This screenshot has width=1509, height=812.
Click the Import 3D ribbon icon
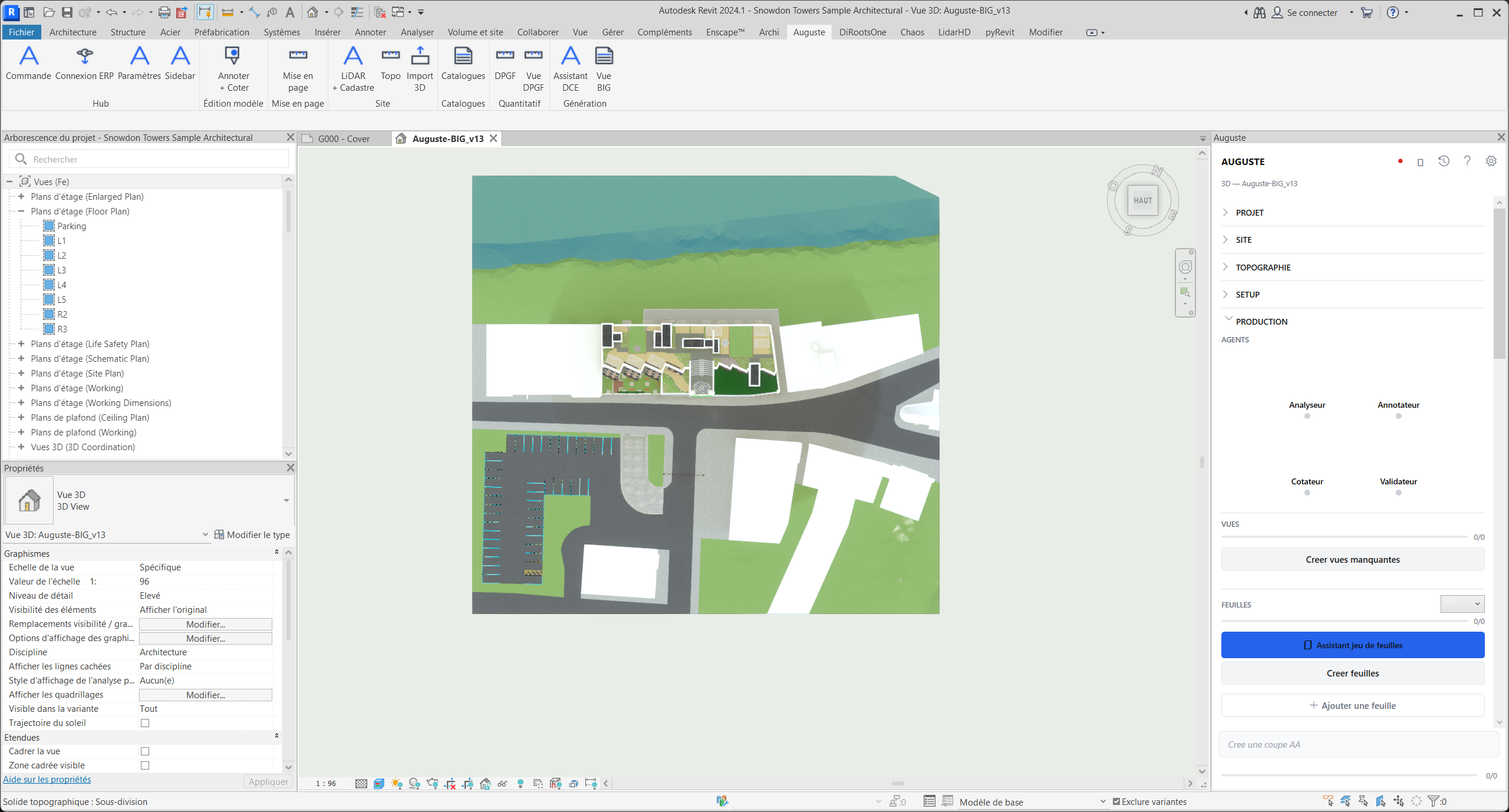point(420,68)
